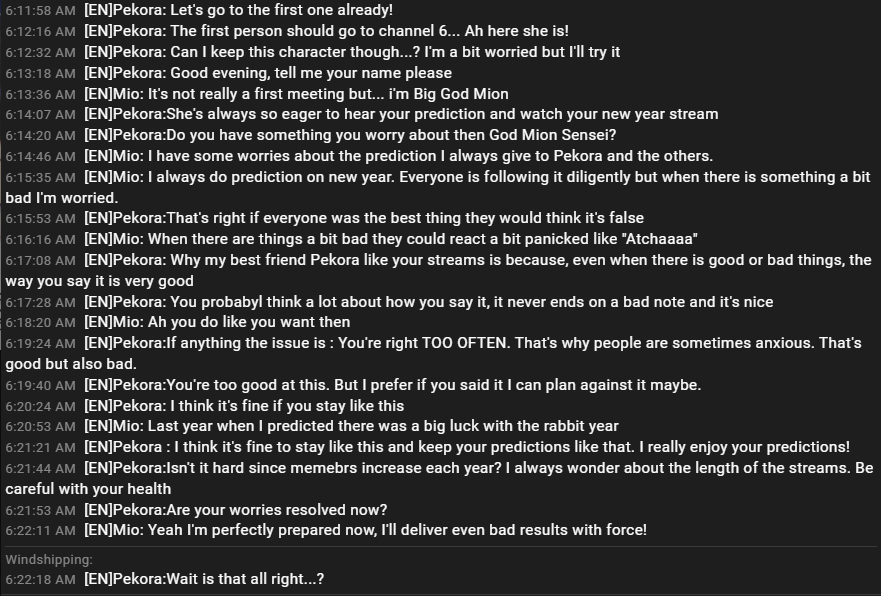Select the message ending with 'Atchaaaa'
Screen dimensions: 881x596
[x=390, y=239]
